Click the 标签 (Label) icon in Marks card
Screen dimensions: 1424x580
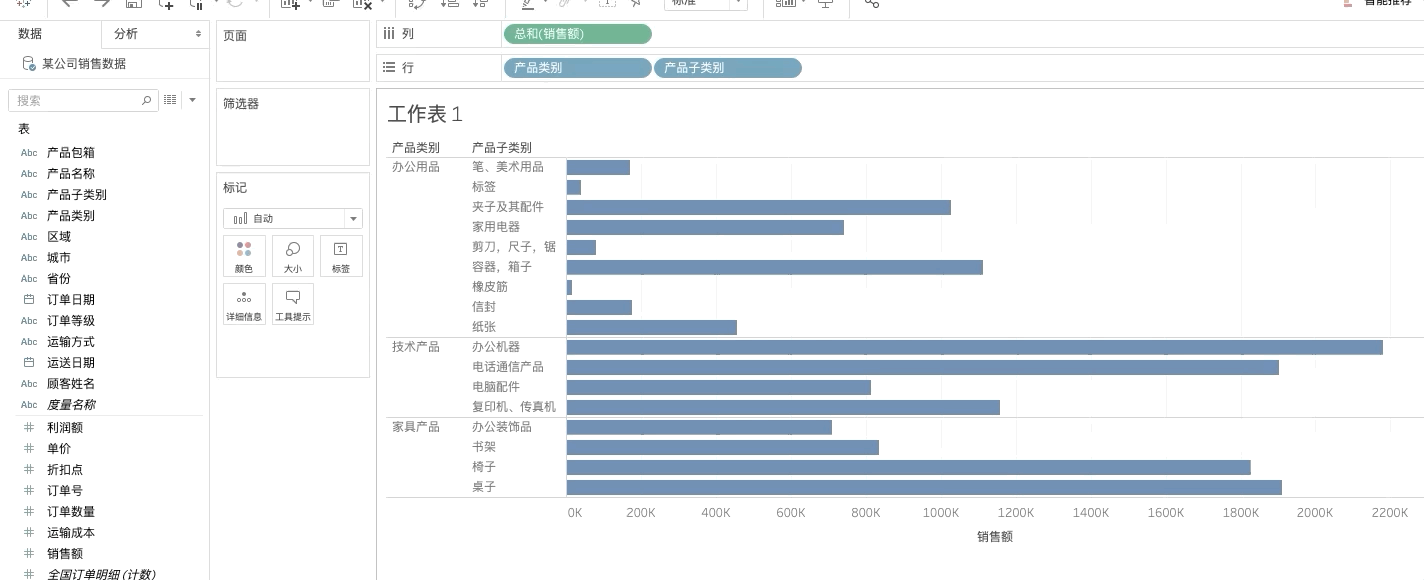point(341,256)
